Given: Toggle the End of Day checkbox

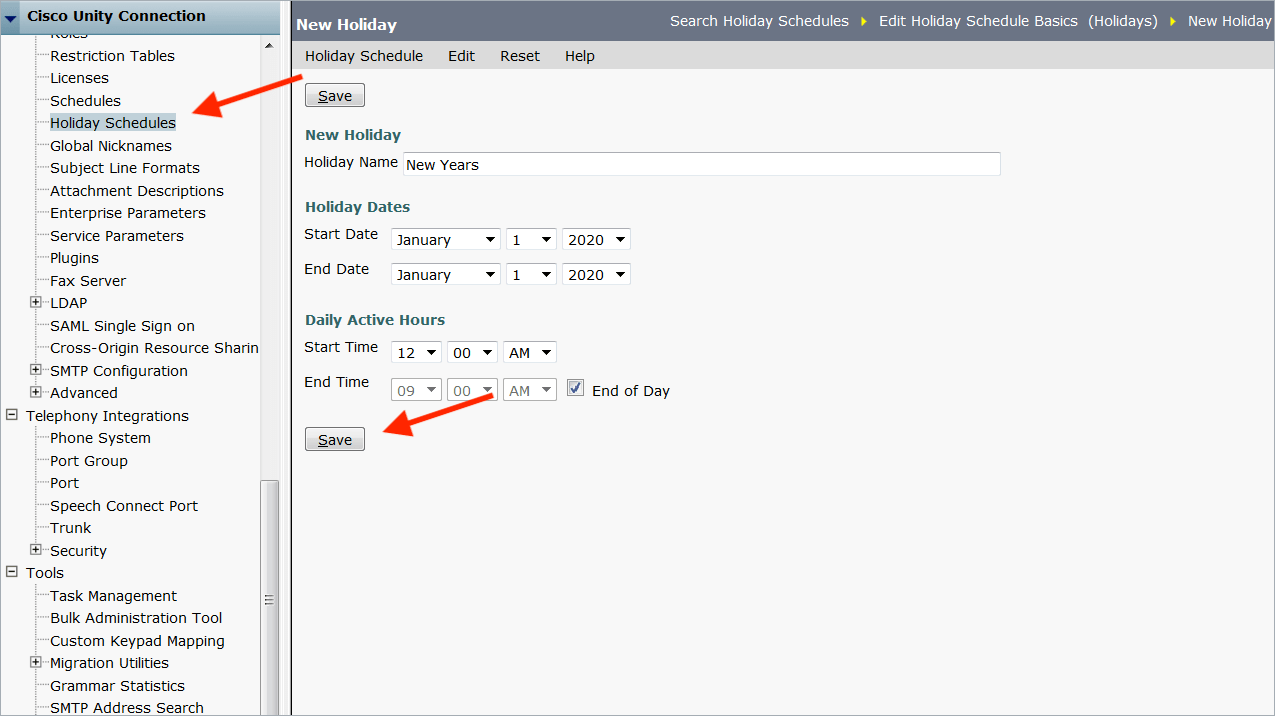Looking at the screenshot, I should click(x=575, y=389).
